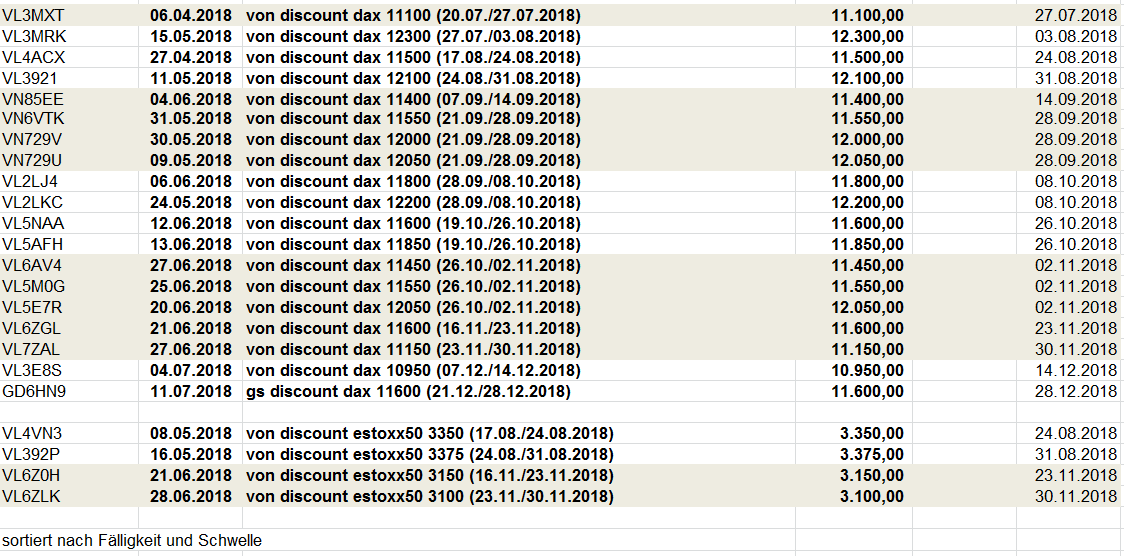
Task: Select date cell 15.05.2018
Action: pos(191,37)
